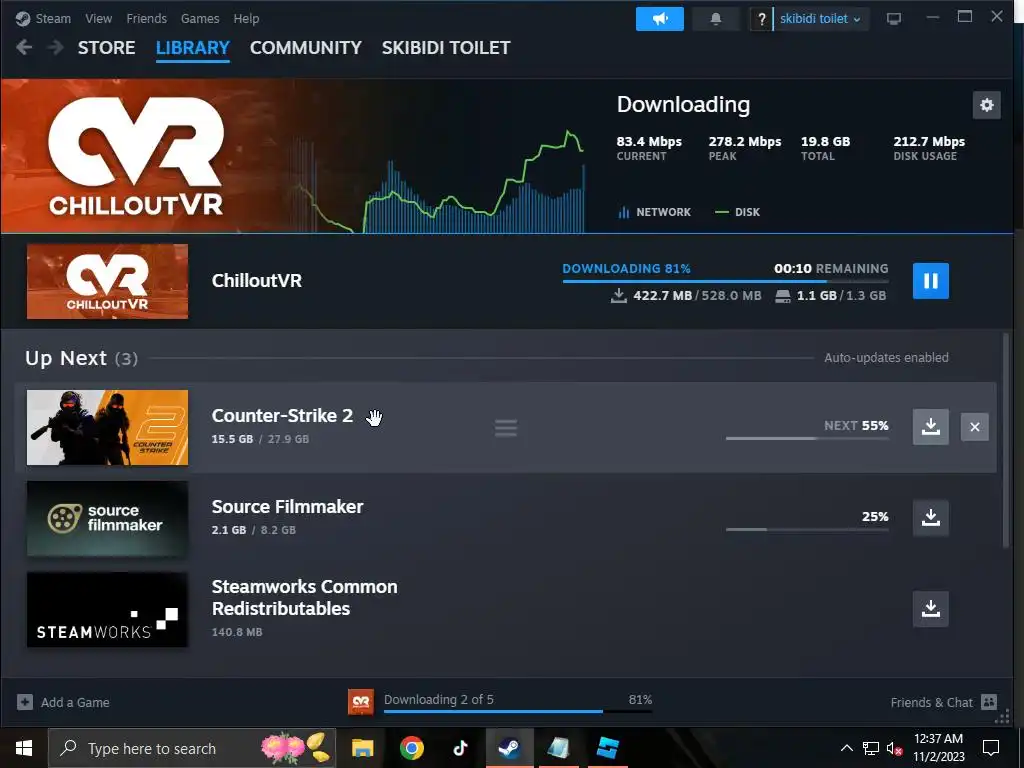Start Steamworks Common Redistributables download
The width and height of the screenshot is (1024, 768).
pos(931,609)
